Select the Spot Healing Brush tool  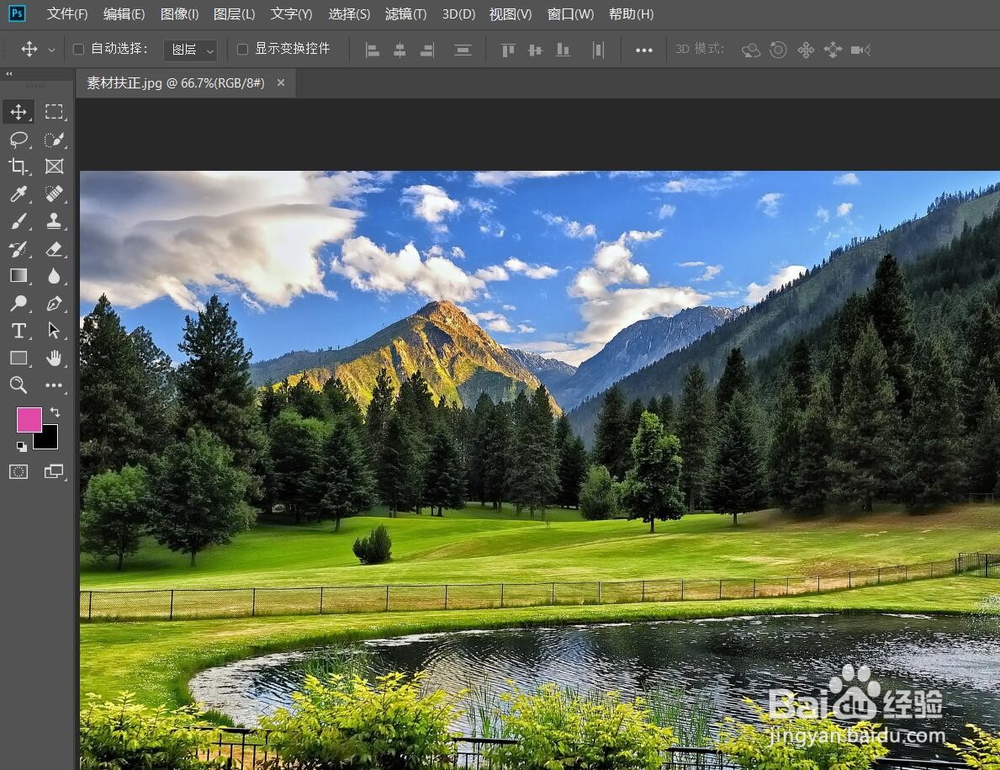[x=54, y=193]
